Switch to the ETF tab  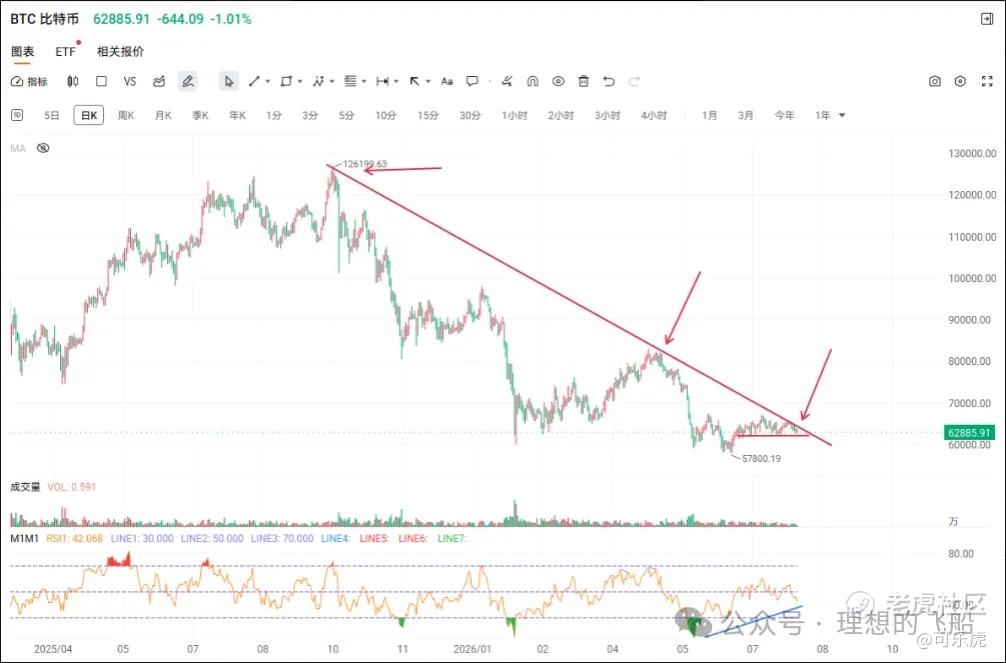coord(65,51)
